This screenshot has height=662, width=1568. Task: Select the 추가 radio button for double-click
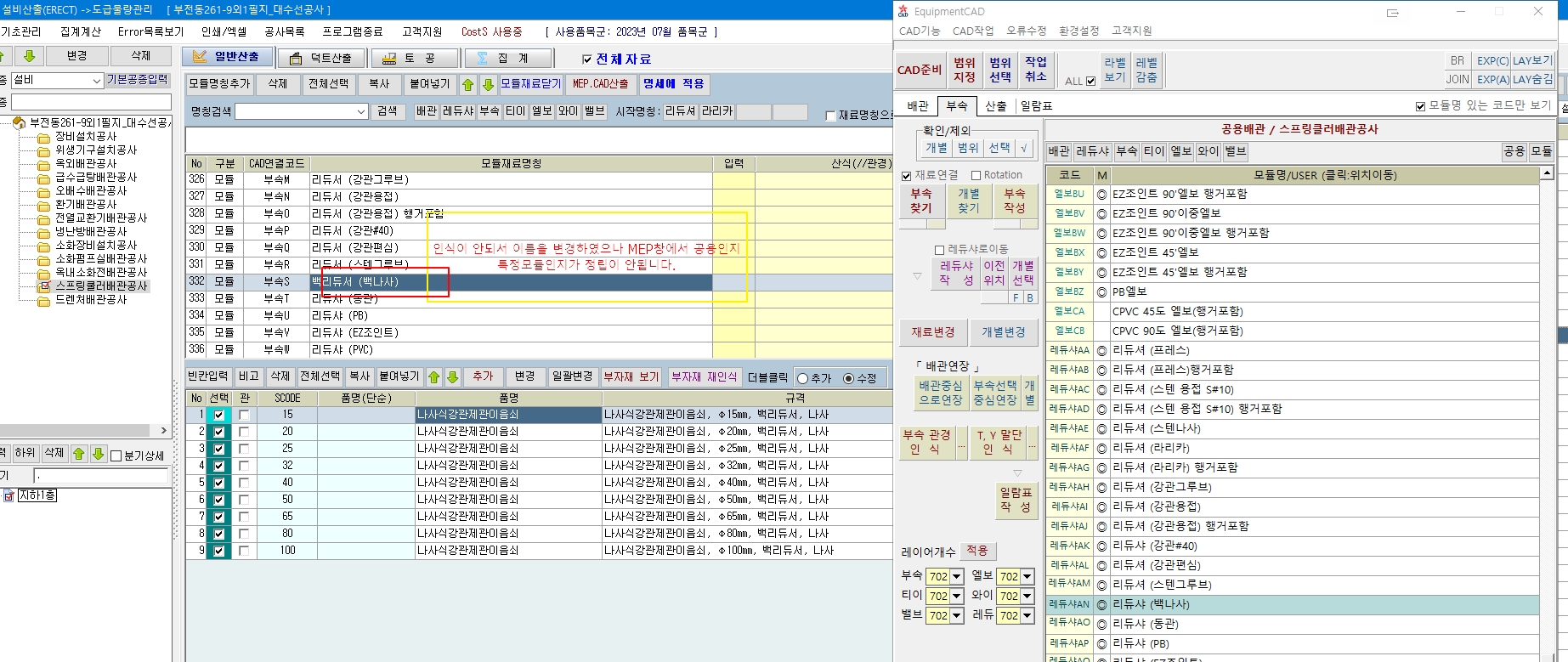click(x=802, y=378)
